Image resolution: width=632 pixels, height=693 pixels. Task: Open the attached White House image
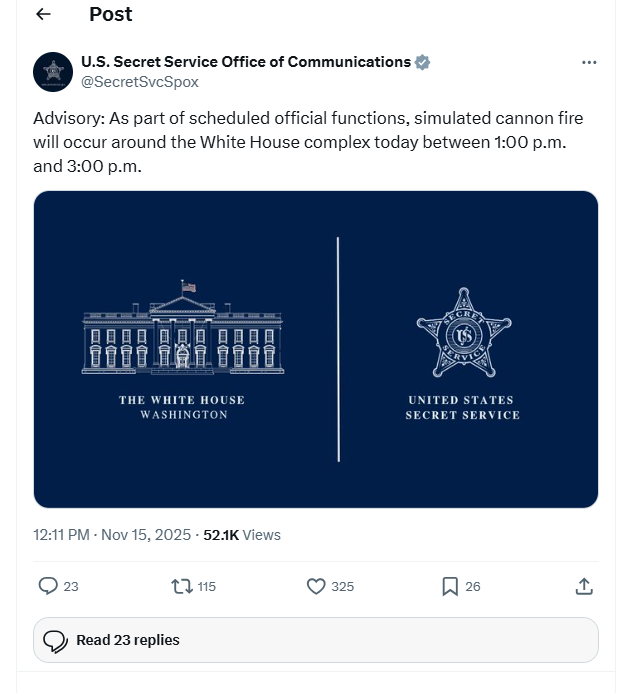316,349
